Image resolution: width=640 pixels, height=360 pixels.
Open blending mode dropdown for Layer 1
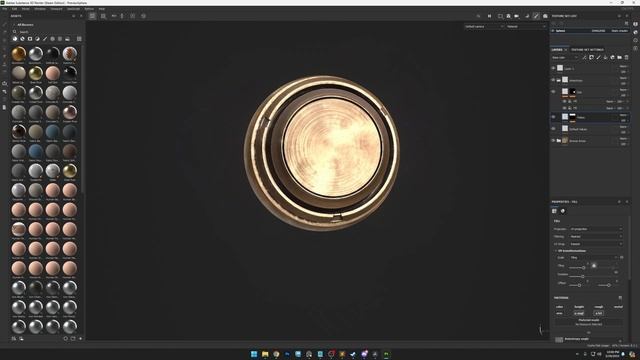[x=623, y=66]
